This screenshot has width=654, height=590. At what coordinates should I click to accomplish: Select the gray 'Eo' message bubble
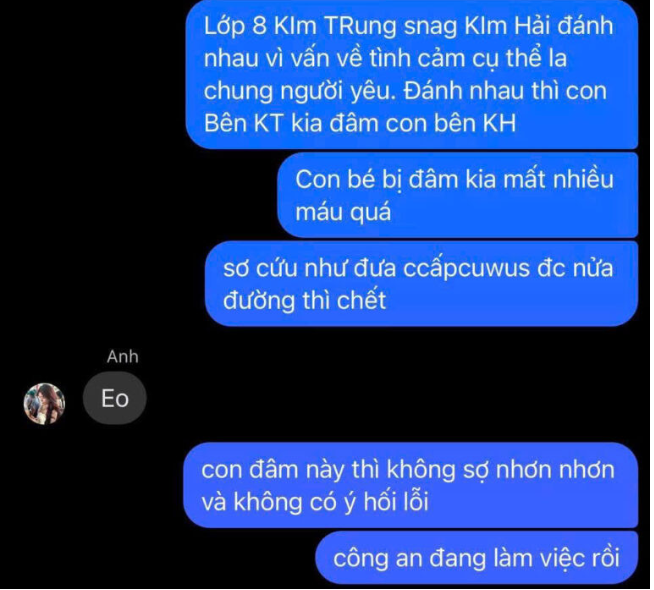(x=115, y=398)
